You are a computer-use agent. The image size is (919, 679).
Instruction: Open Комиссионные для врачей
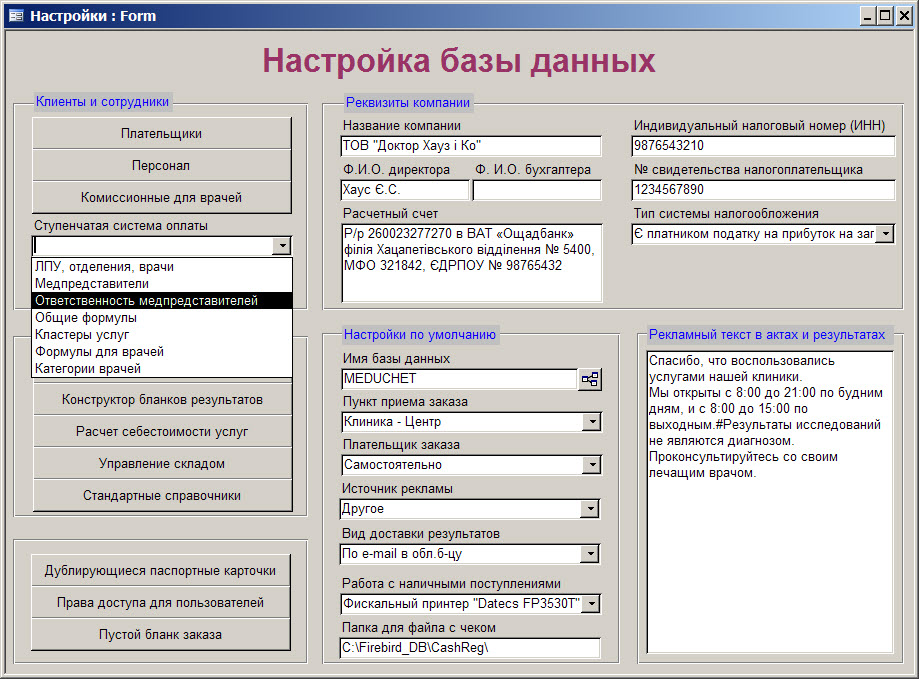pyautogui.click(x=162, y=197)
